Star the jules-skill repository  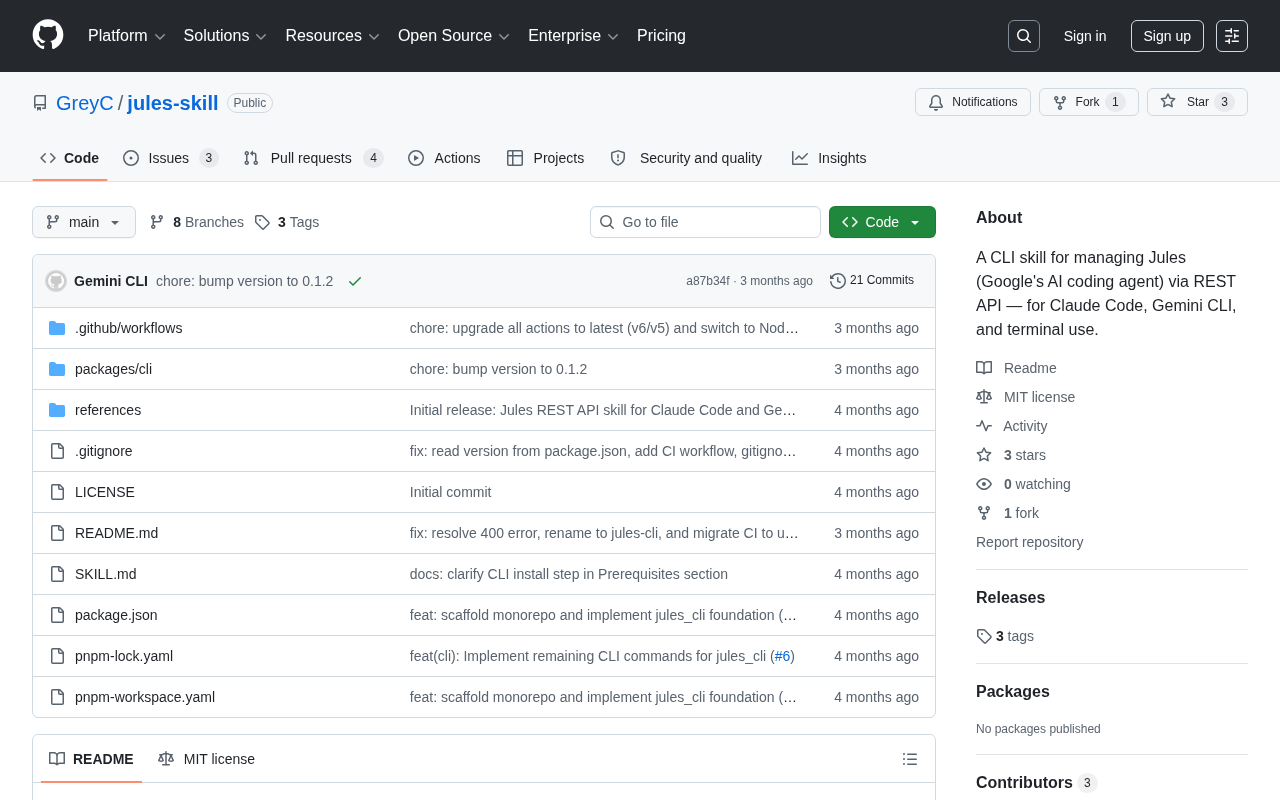tap(1197, 102)
